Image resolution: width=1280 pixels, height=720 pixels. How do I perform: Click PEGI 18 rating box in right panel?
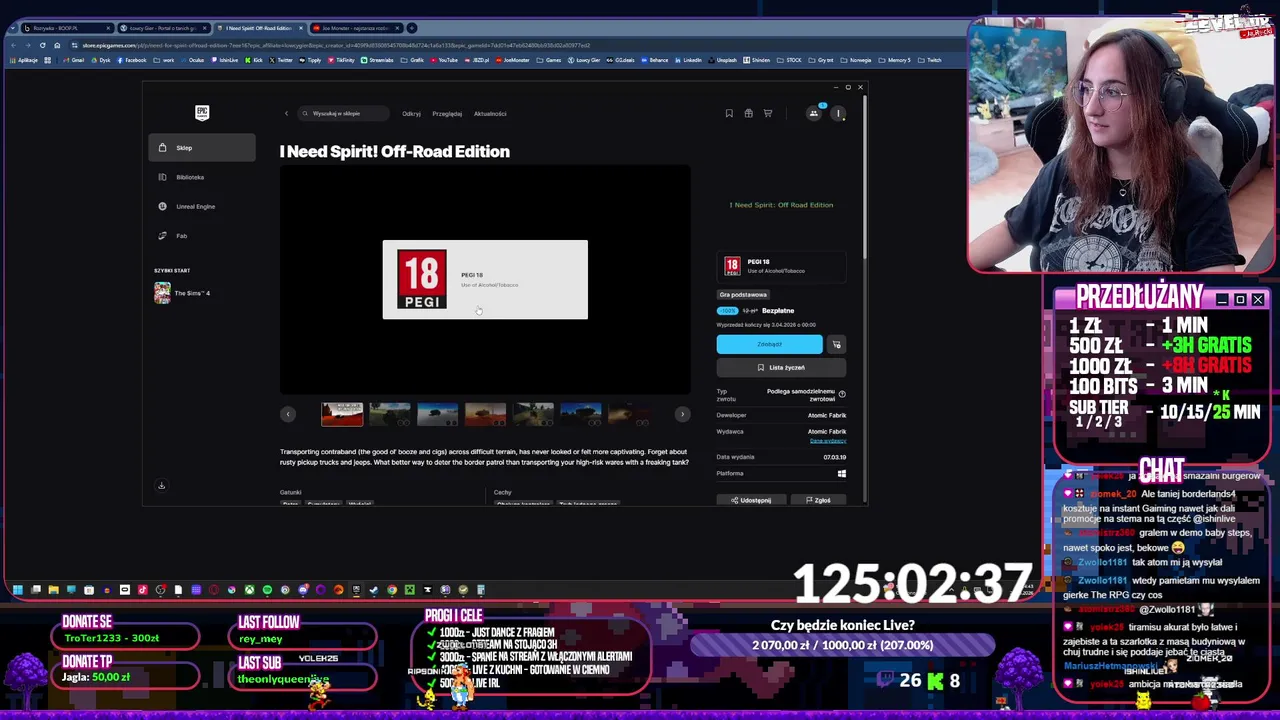click(x=781, y=266)
